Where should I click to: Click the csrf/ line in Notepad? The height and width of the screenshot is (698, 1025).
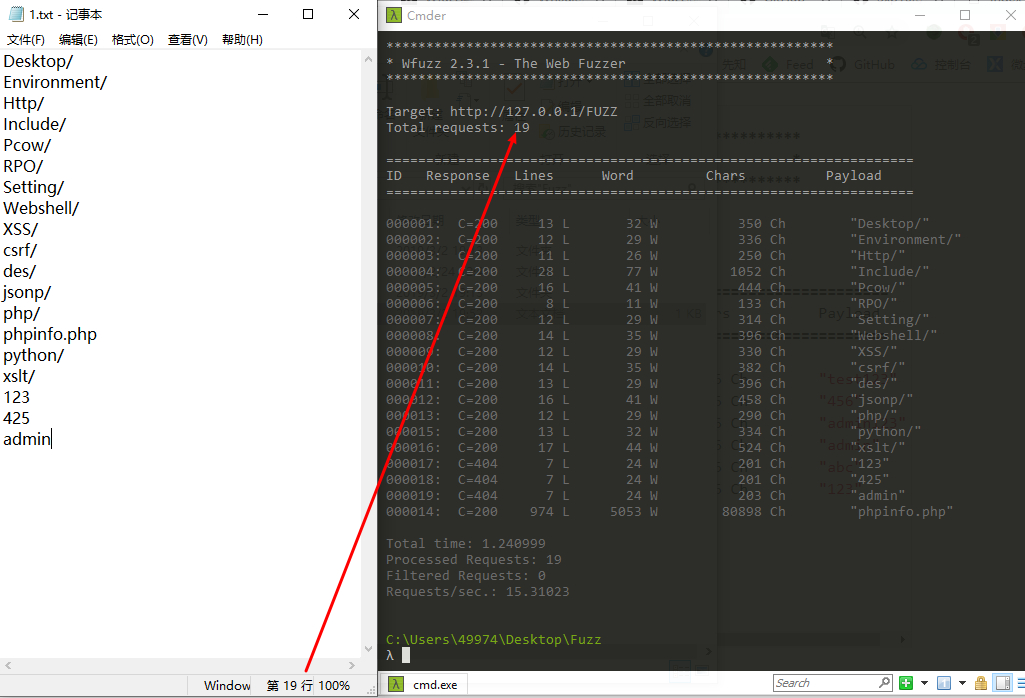pyautogui.click(x=20, y=250)
